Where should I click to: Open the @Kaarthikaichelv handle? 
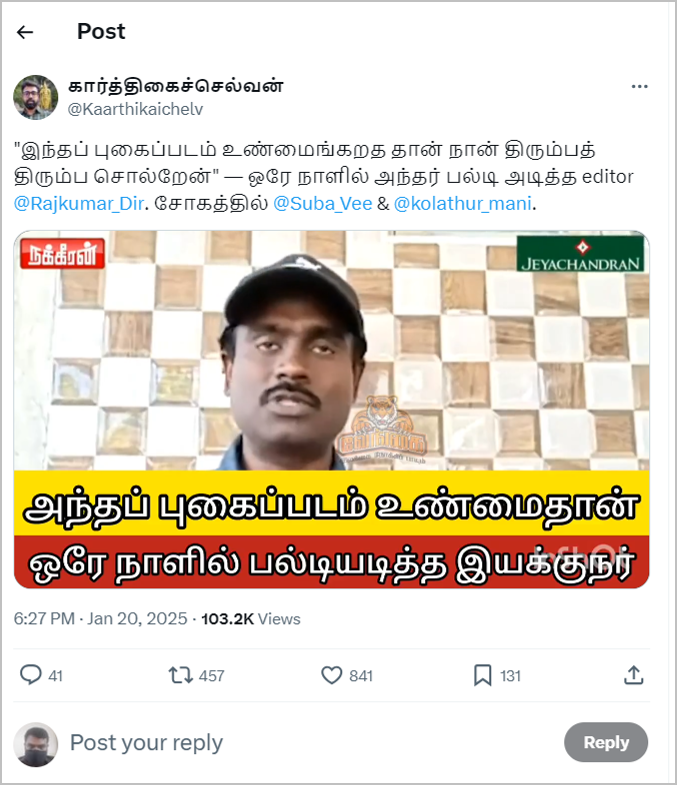(x=135, y=109)
